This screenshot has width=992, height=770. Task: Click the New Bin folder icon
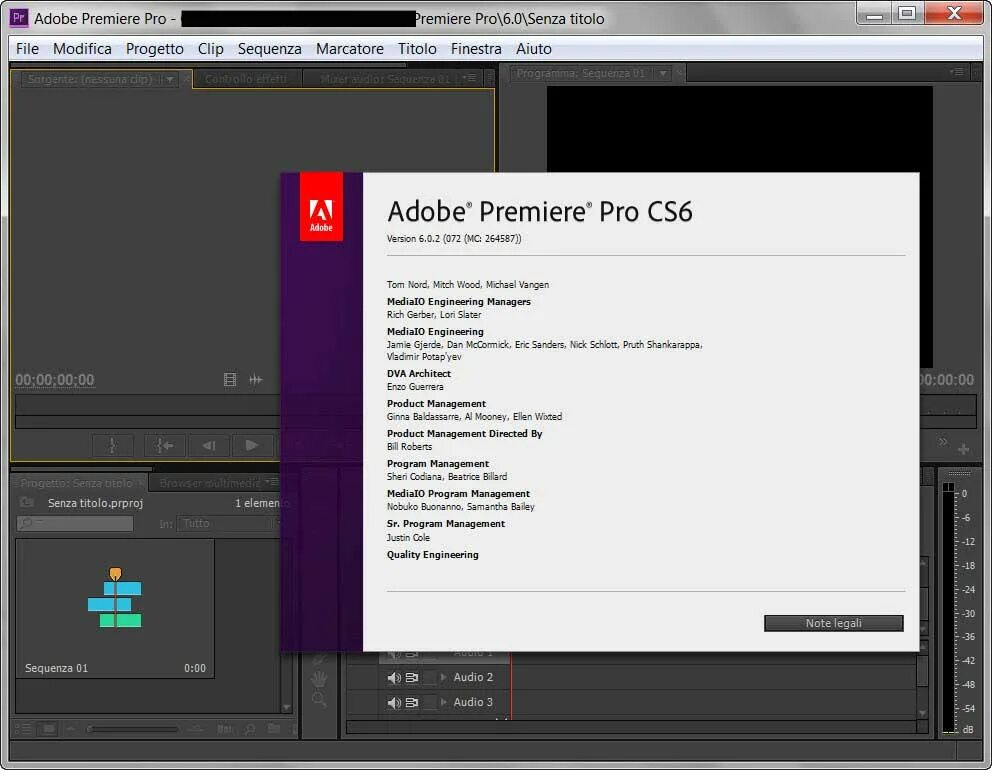point(273,728)
